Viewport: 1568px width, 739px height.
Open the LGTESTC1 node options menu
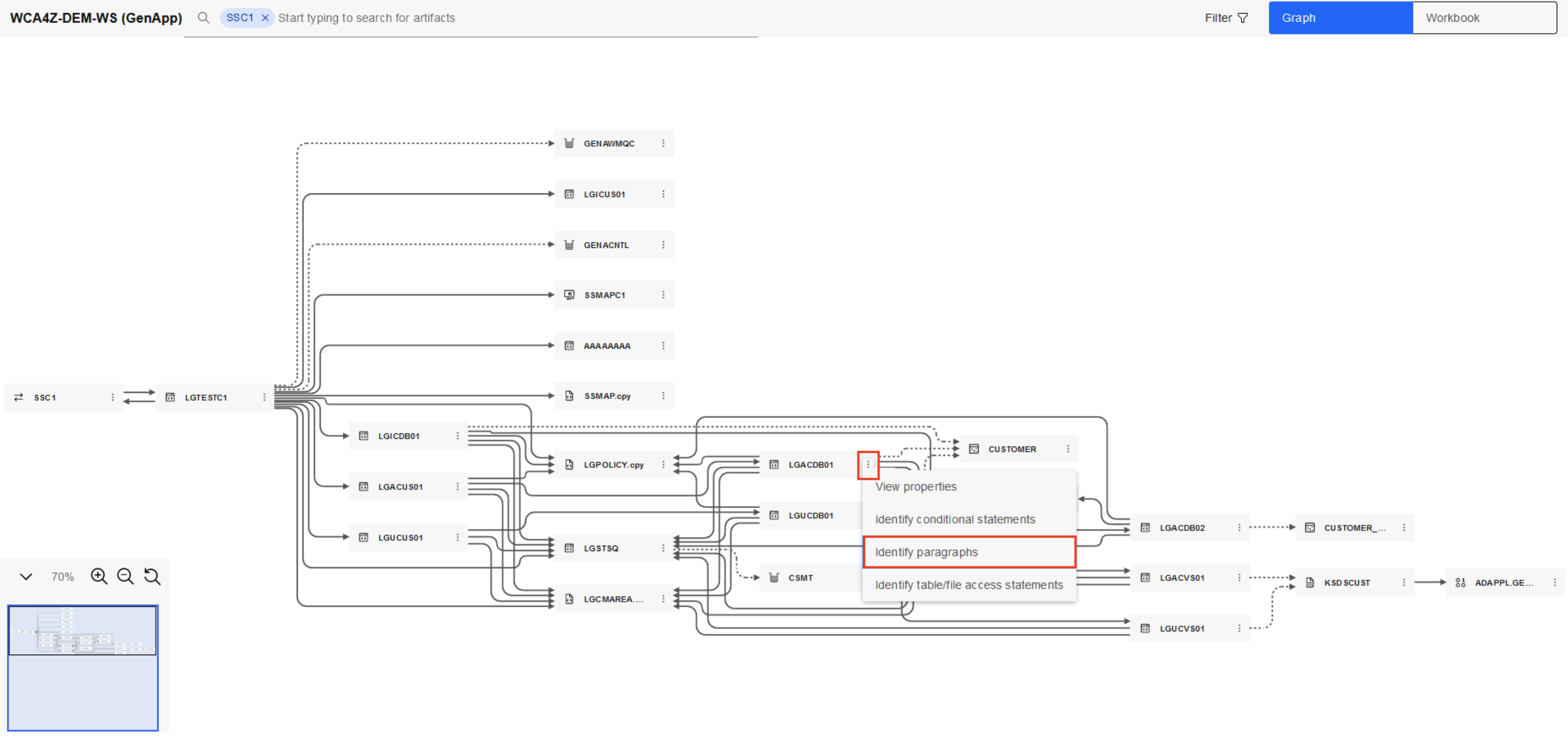tap(264, 397)
